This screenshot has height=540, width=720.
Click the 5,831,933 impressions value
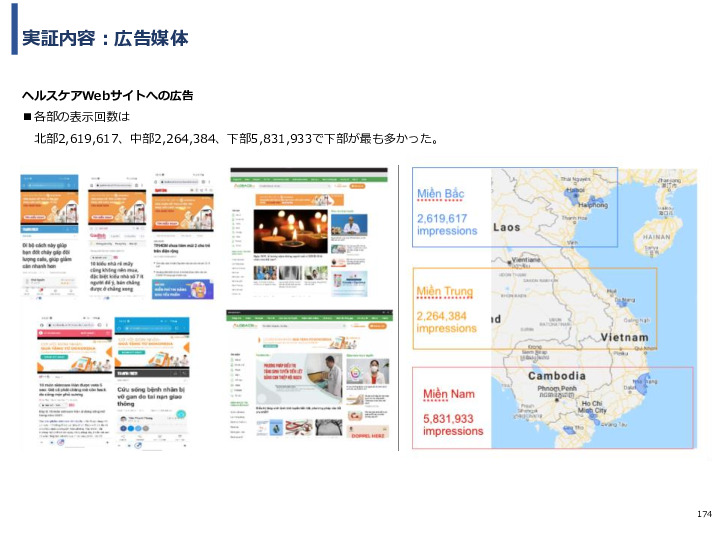coord(453,425)
